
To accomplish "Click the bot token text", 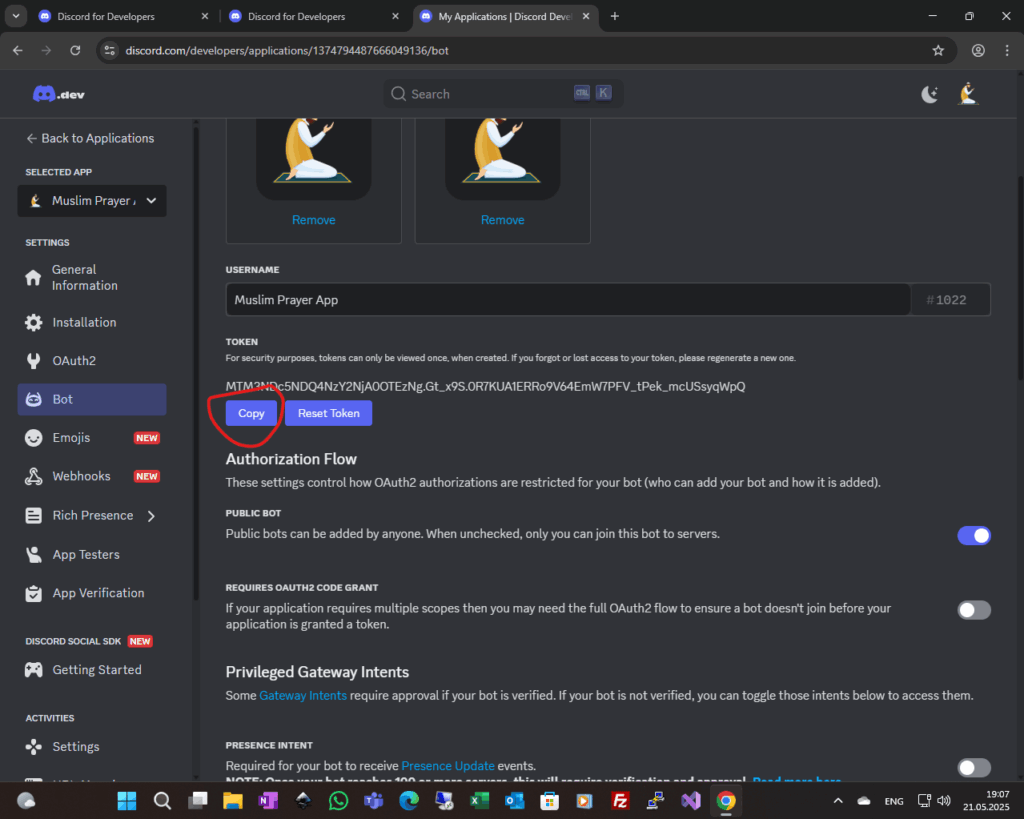I will pyautogui.click(x=485, y=386).
